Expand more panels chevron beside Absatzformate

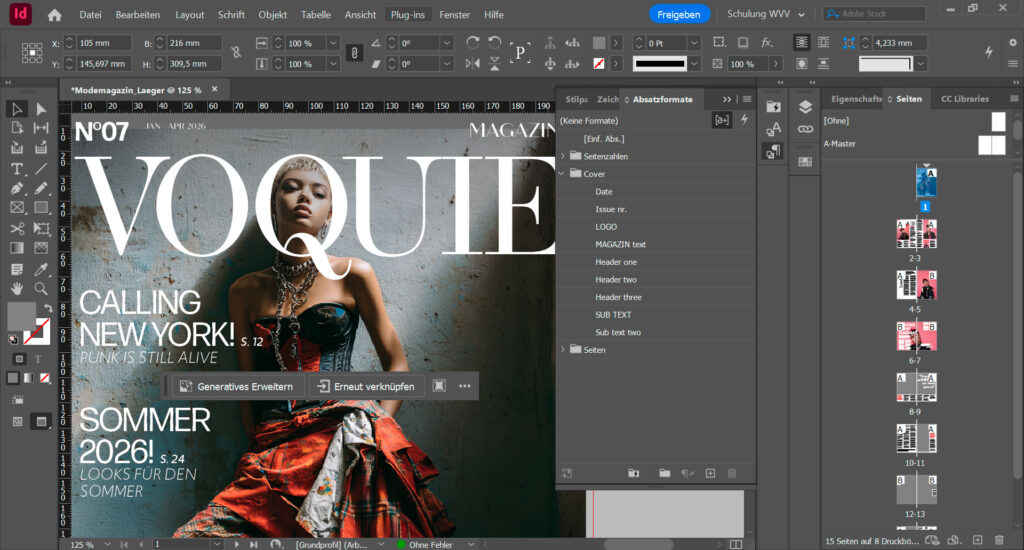click(x=727, y=99)
